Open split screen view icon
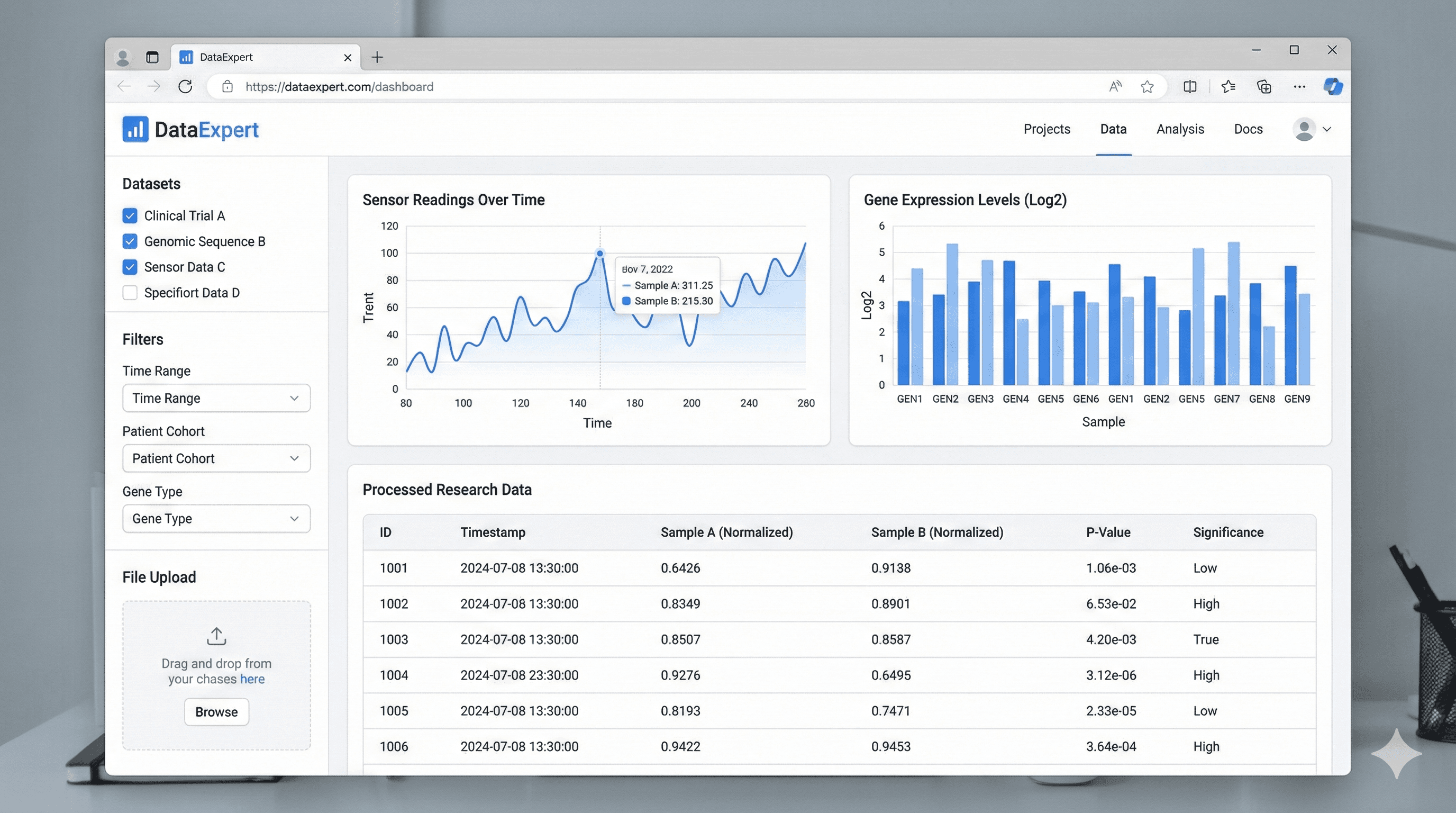1456x813 pixels. click(1190, 86)
